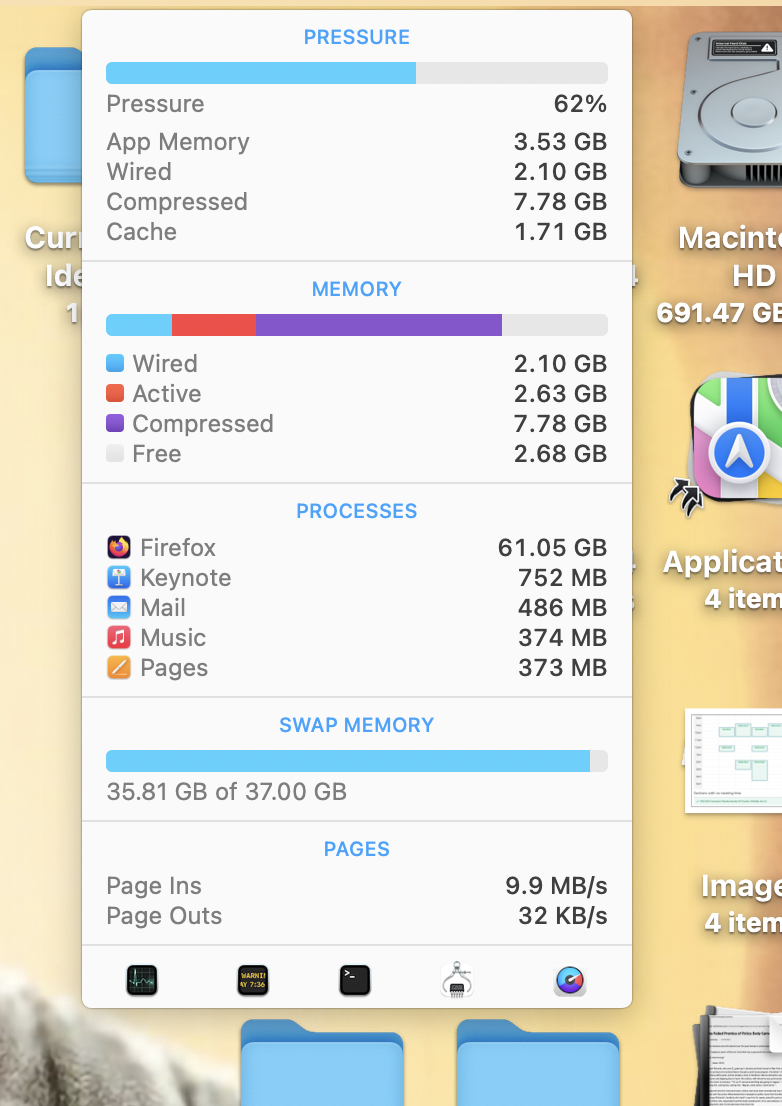
Task: Click the Music app icon in Processes
Action: tap(119, 637)
